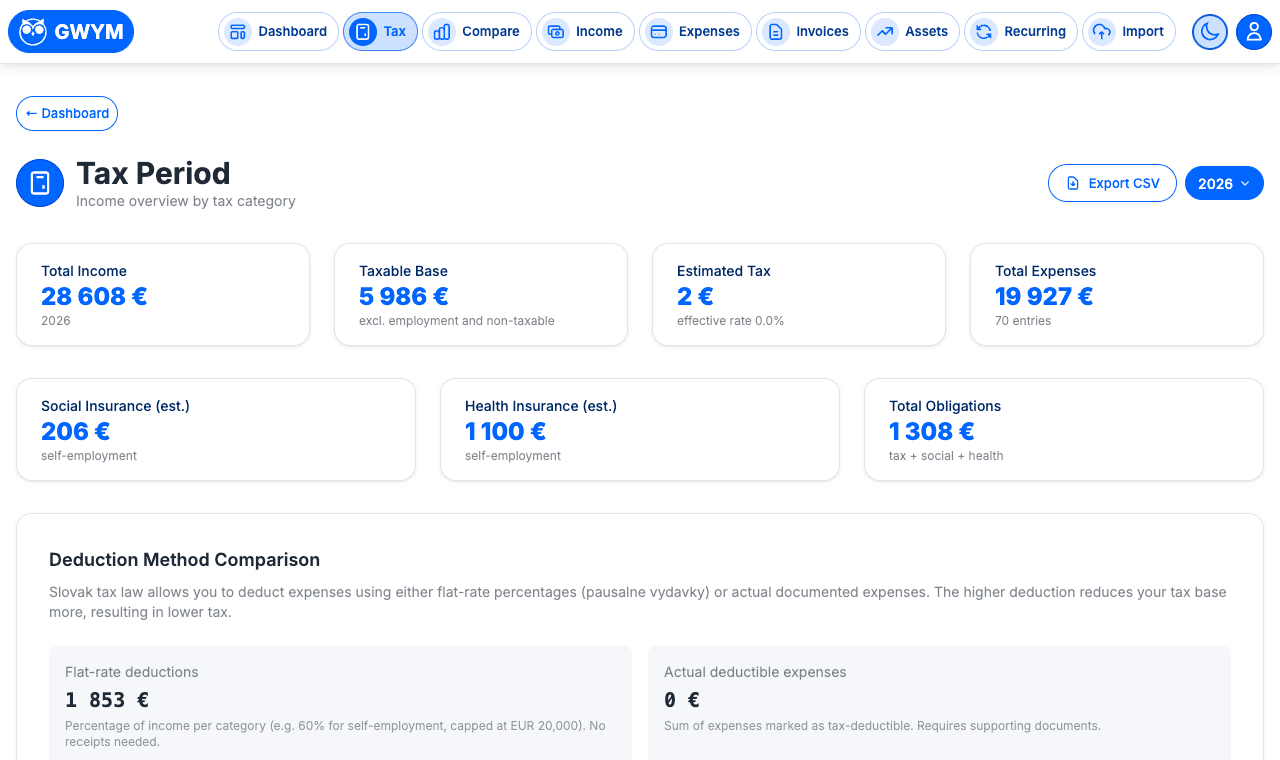1280x760 pixels.
Task: Click the Total Income value 28 608 €
Action: (x=94, y=297)
